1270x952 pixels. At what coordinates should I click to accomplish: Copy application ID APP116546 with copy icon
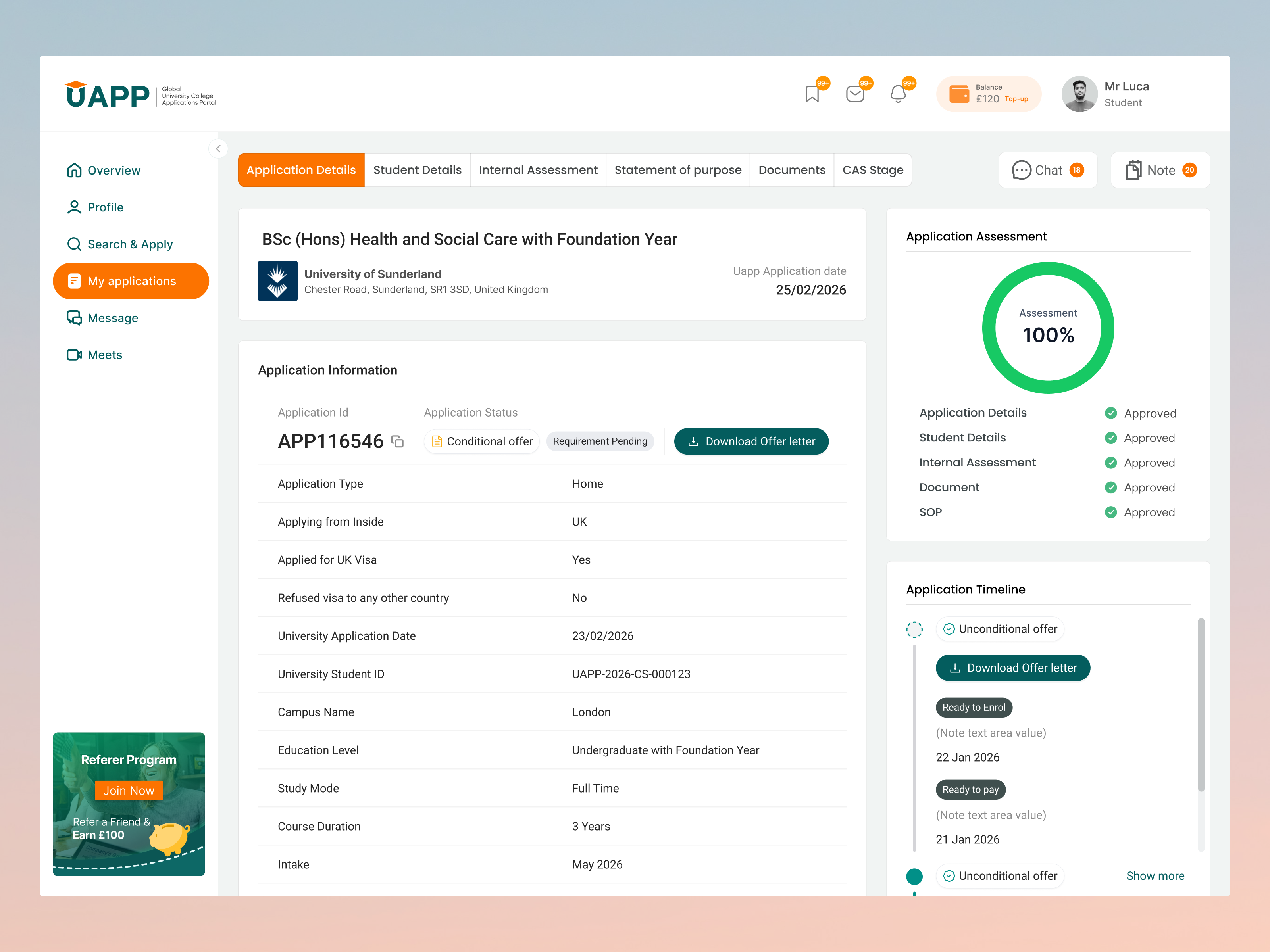pos(397,441)
